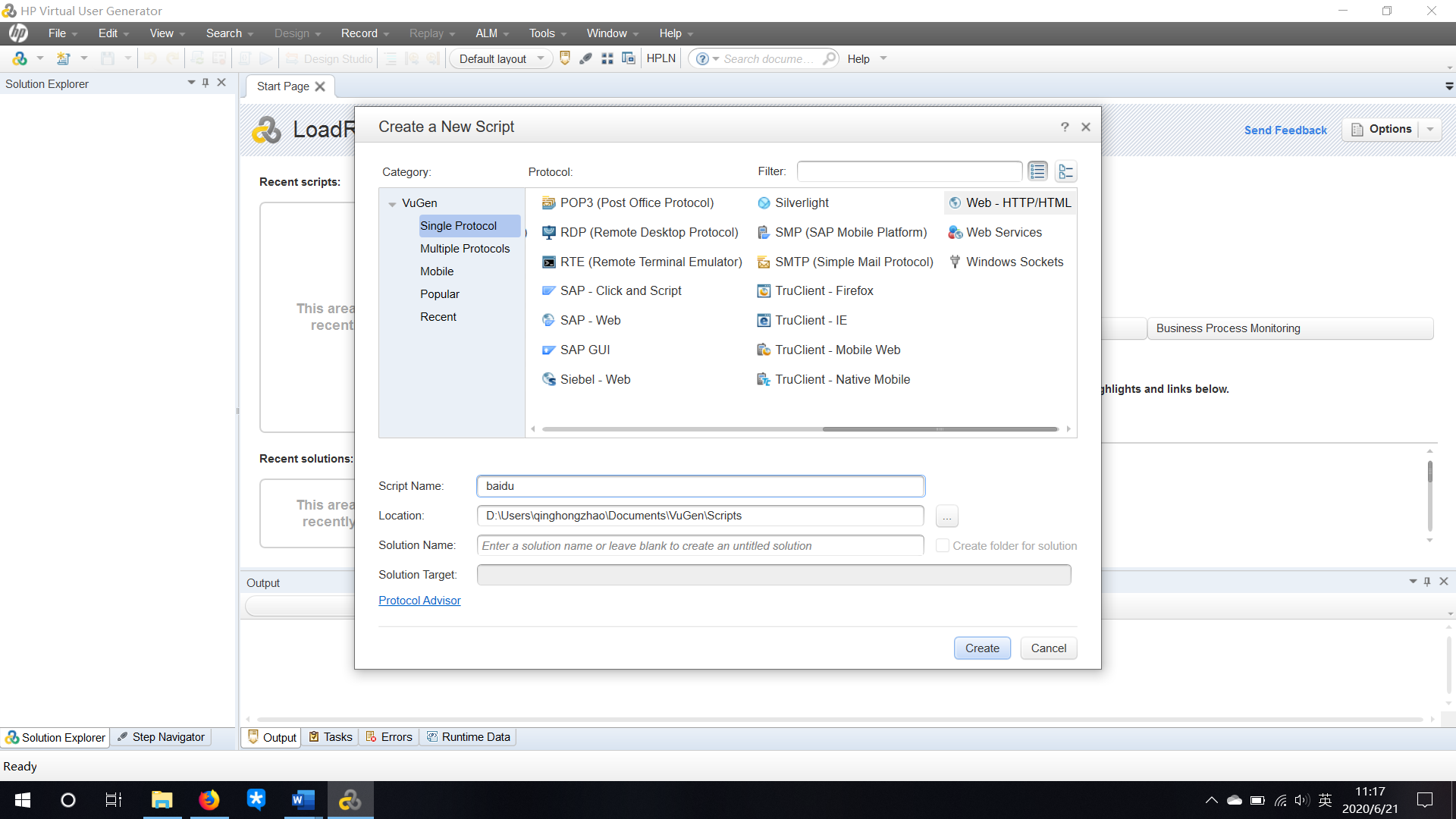Enable Create folder for solution checkbox
The width and height of the screenshot is (1456, 819).
pos(941,545)
